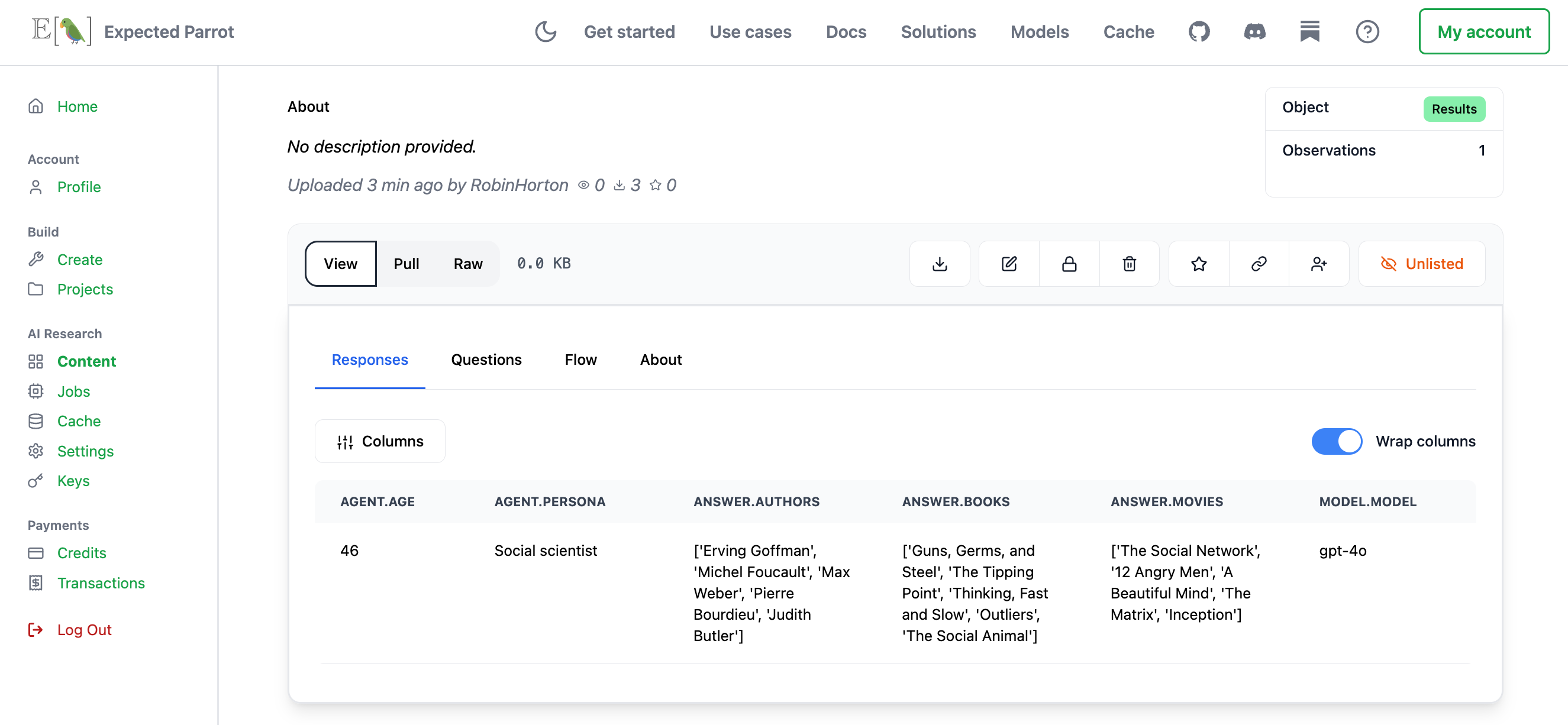Open the GitHub icon in header
The image size is (1568, 725).
click(x=1199, y=31)
